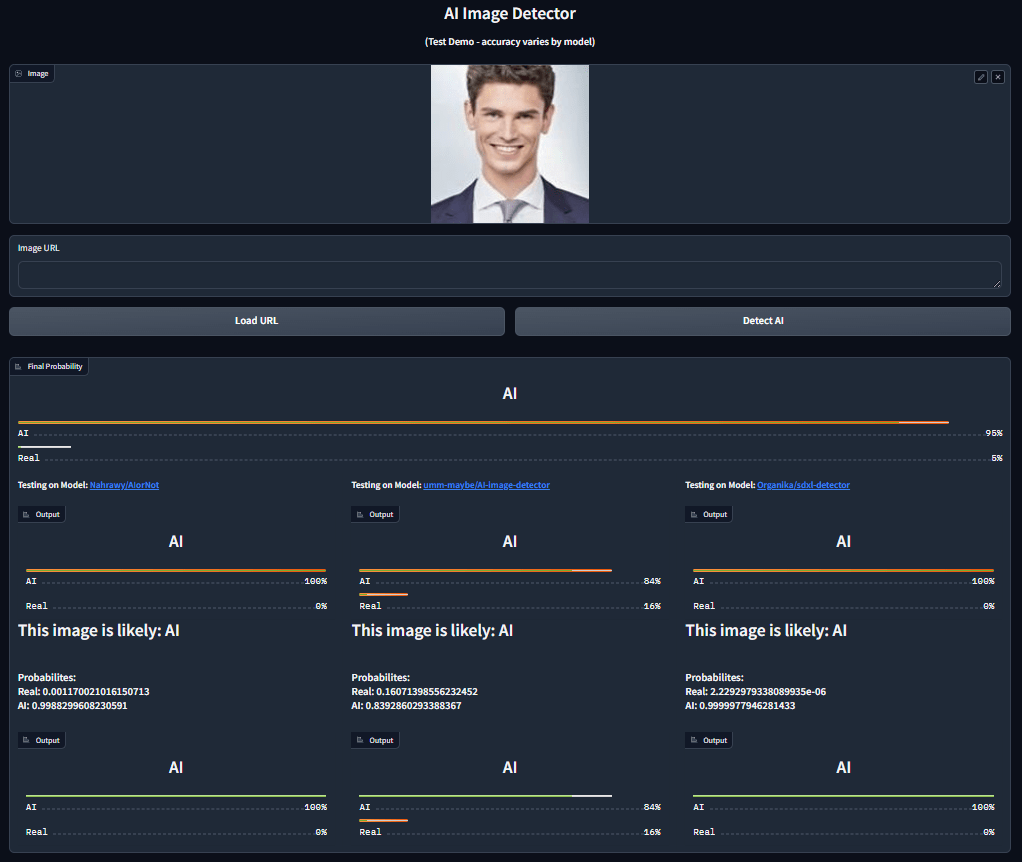Click the pencil edit icon on the image

981,77
